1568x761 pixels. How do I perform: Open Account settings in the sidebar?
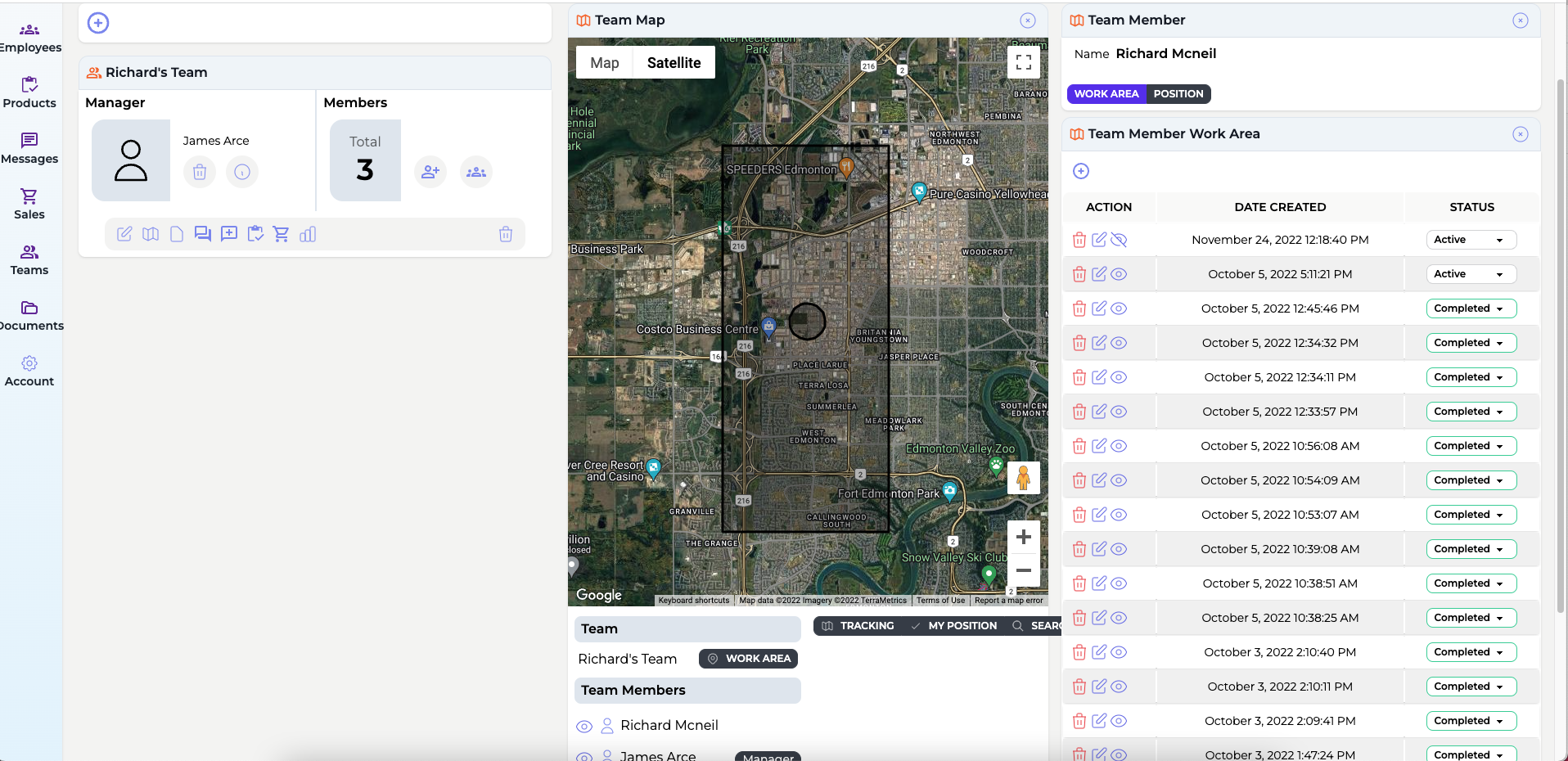29,371
